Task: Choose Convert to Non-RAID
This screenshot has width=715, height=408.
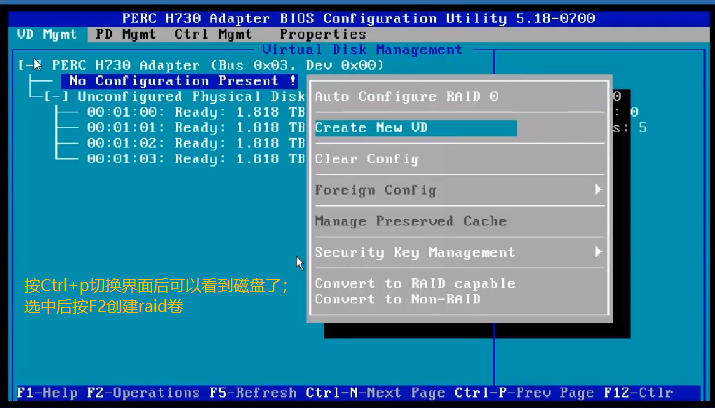Action: point(398,299)
